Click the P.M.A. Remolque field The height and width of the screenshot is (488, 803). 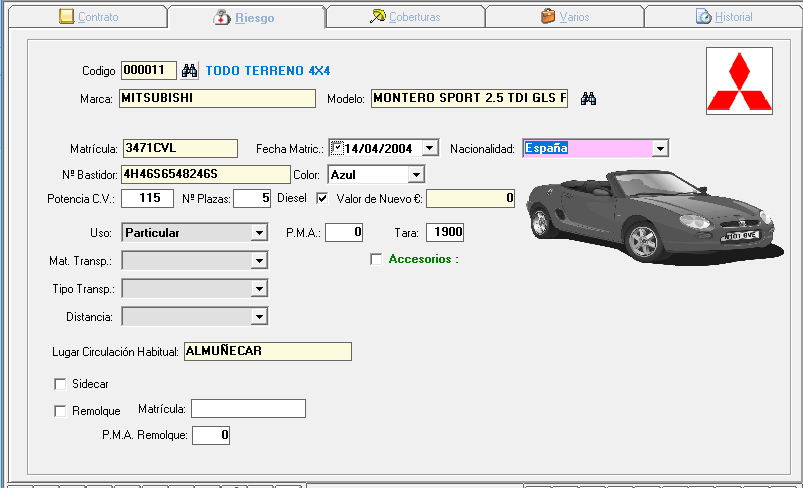pyautogui.click(x=211, y=435)
